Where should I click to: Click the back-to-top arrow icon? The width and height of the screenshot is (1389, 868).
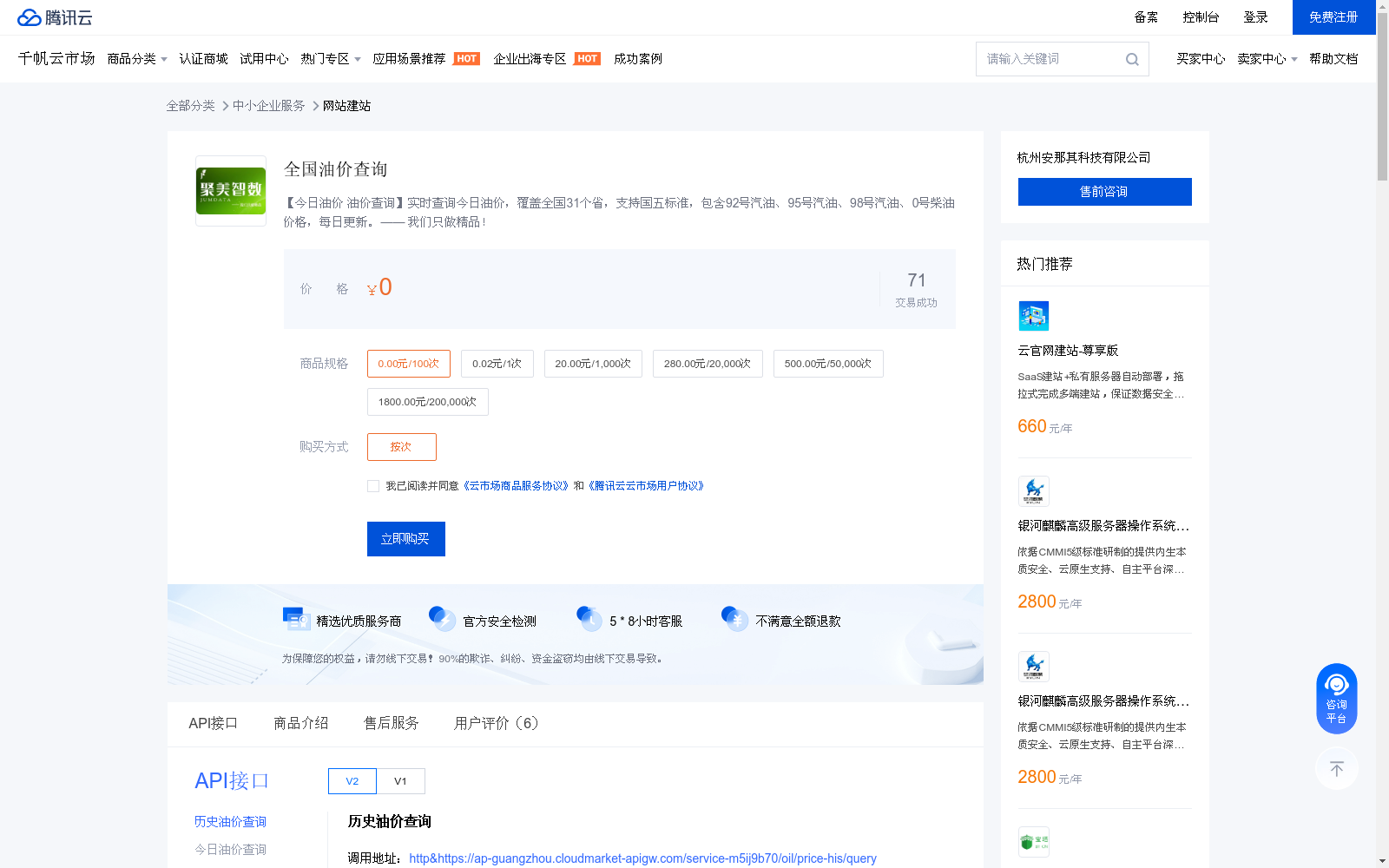1337,768
